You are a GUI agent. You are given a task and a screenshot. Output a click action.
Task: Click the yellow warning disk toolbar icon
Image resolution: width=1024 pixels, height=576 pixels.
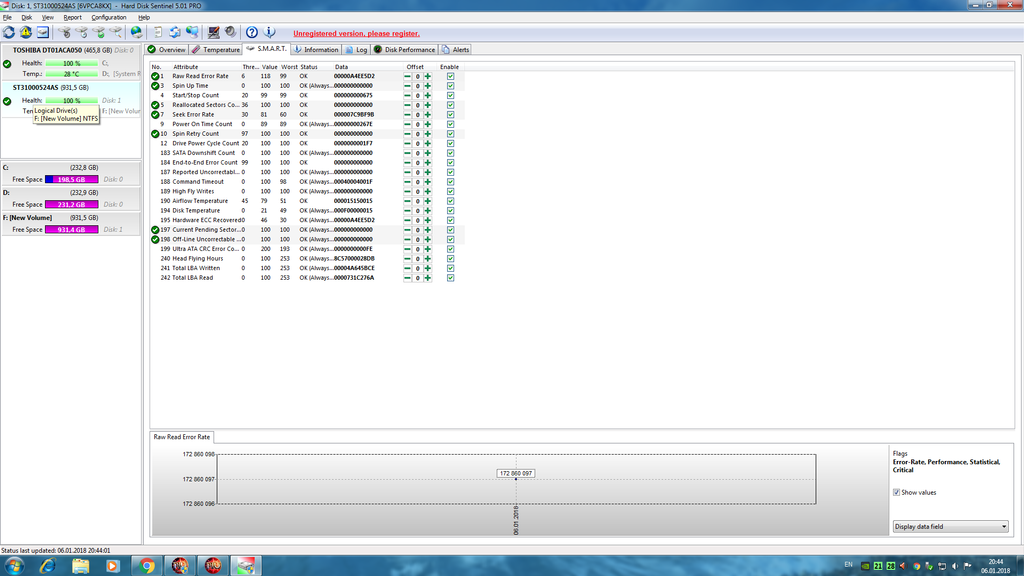point(25,32)
